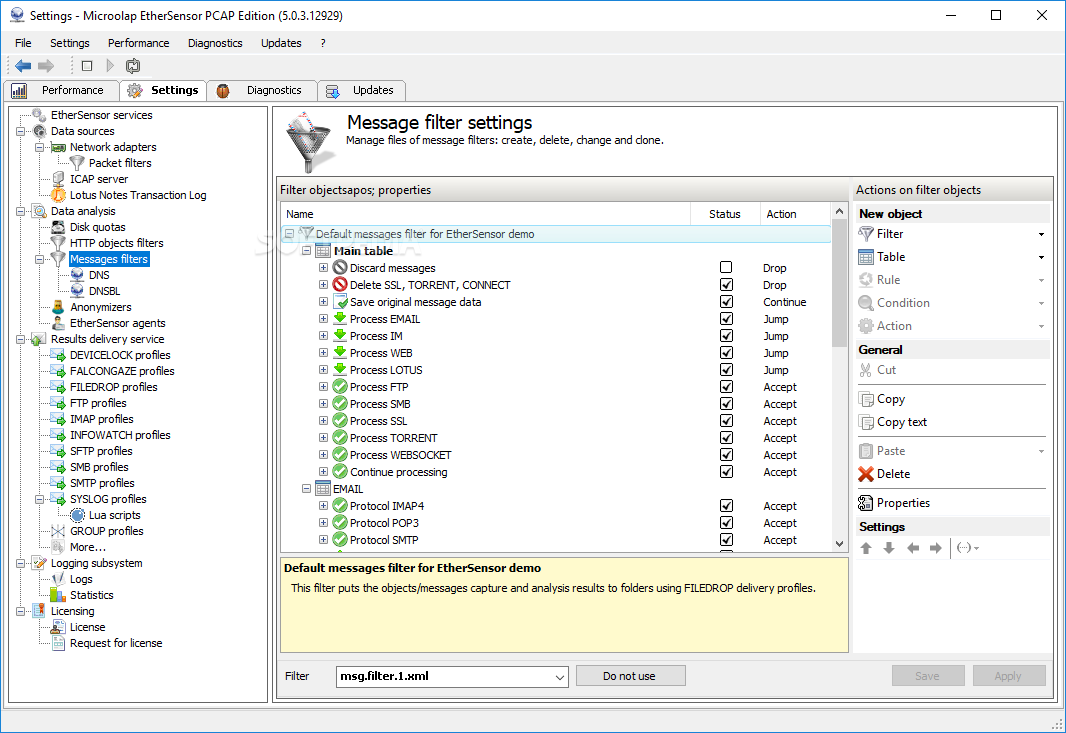Click the Do not use button
This screenshot has height=733, width=1066.
click(x=630, y=676)
